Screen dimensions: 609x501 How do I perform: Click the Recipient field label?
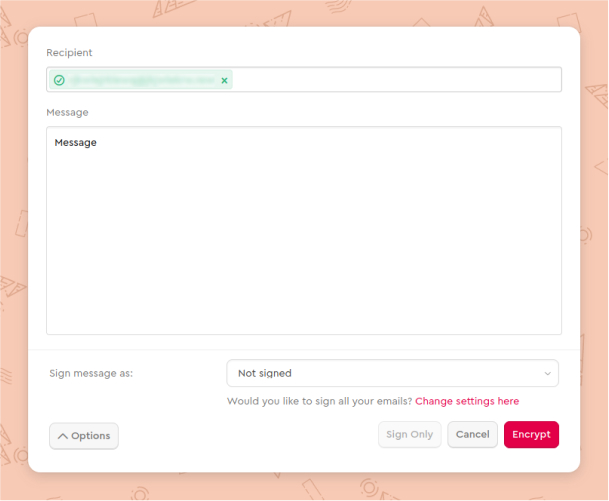(x=69, y=52)
